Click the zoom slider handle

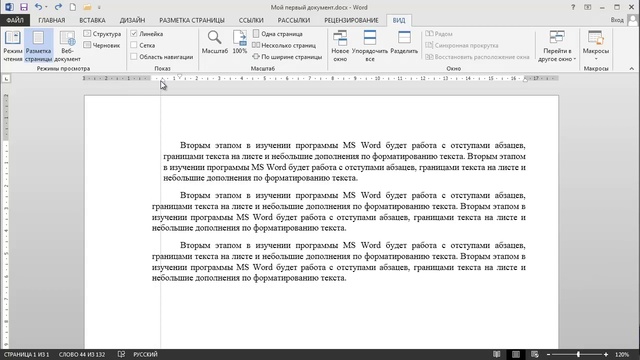click(x=578, y=354)
